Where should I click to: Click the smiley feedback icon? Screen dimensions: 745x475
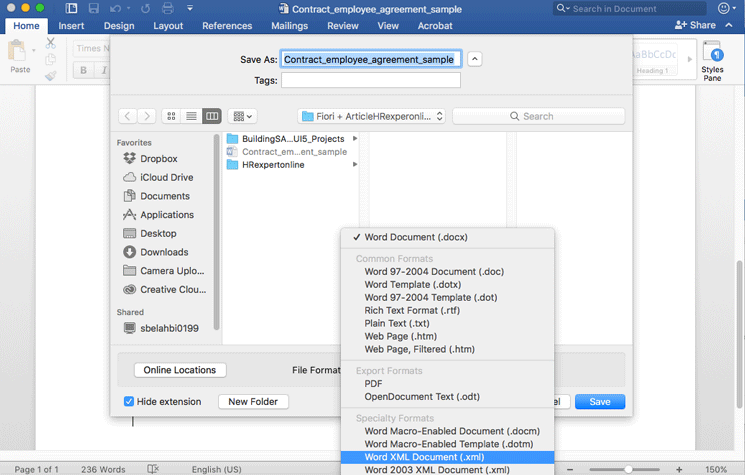[x=723, y=8]
